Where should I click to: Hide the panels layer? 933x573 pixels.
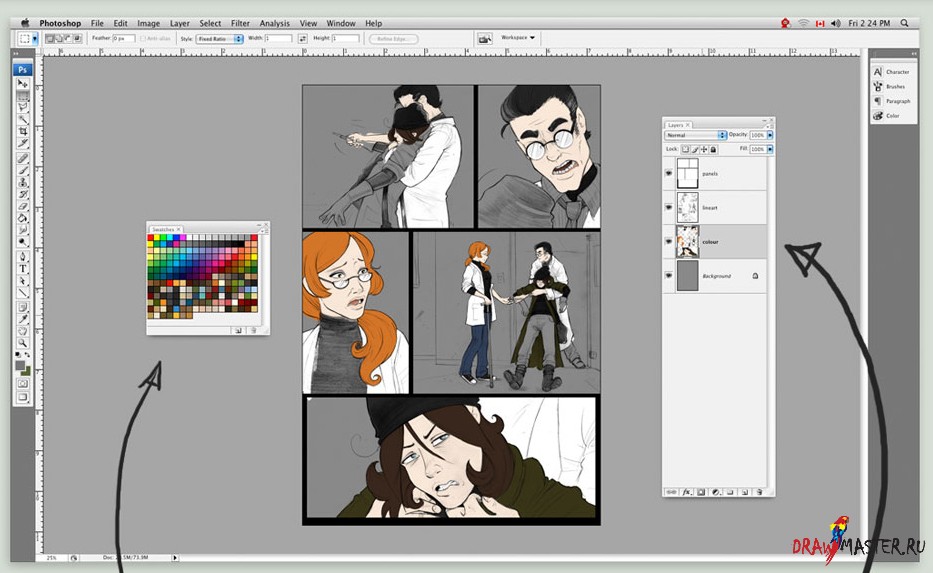point(669,173)
